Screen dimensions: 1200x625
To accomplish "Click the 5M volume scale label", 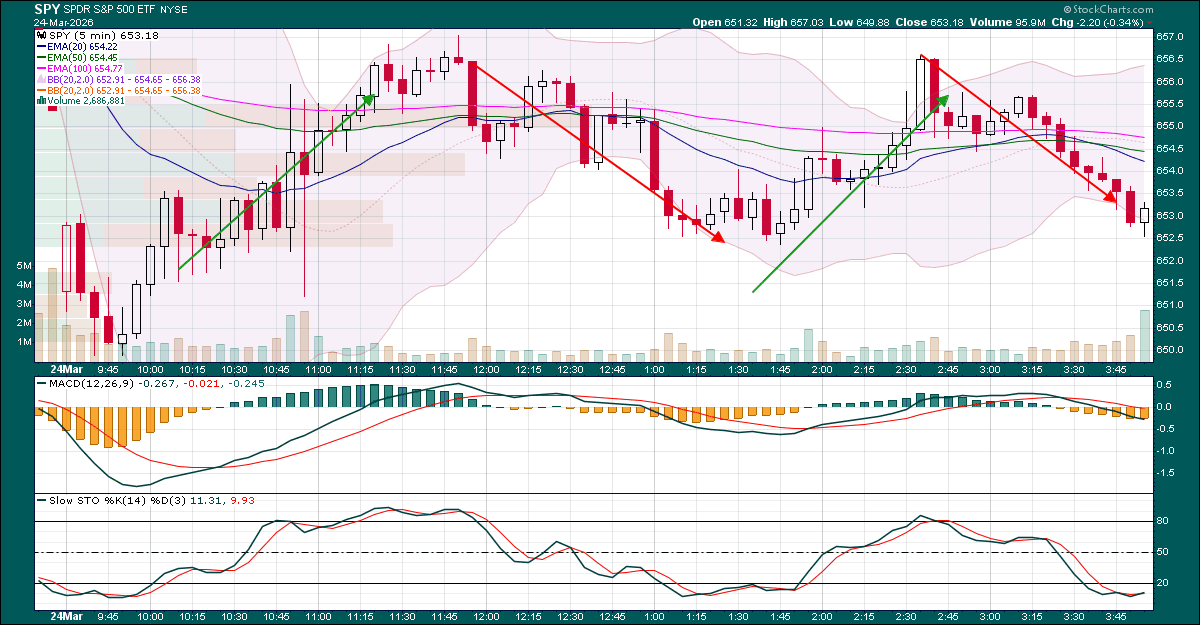I will [x=25, y=267].
